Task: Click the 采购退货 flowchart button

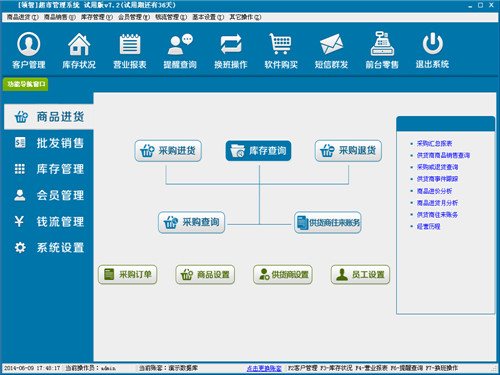Action: click(x=348, y=151)
